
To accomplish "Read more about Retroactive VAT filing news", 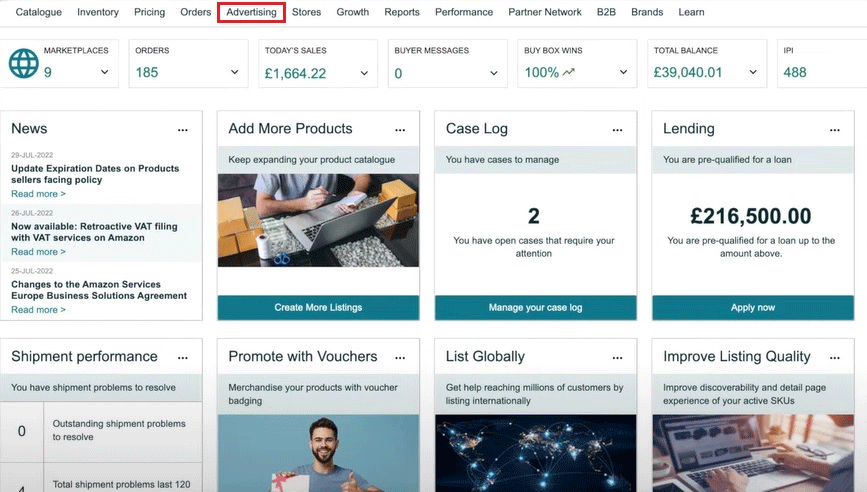I will 38,252.
